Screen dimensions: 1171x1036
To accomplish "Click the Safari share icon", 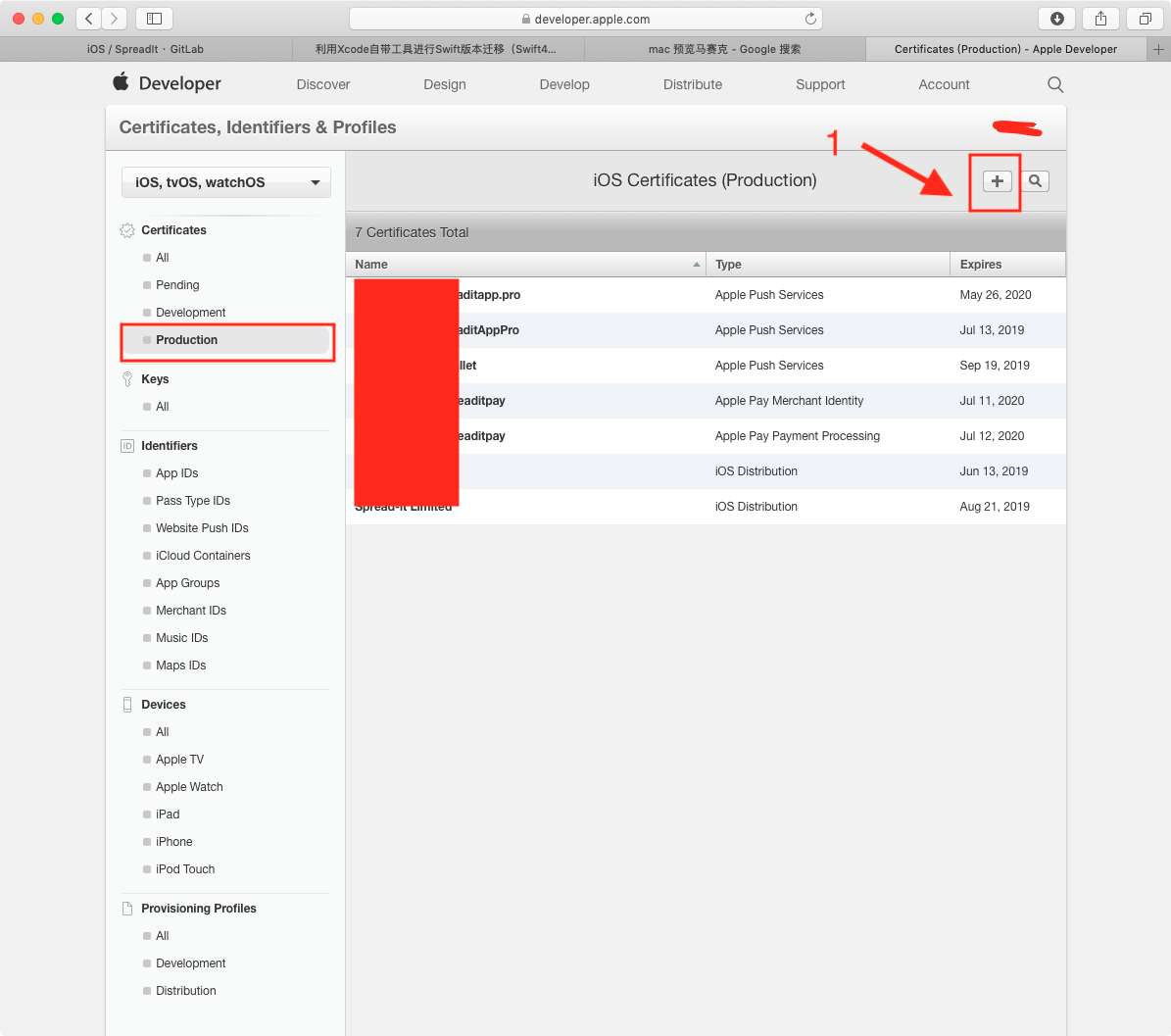I will (1100, 19).
